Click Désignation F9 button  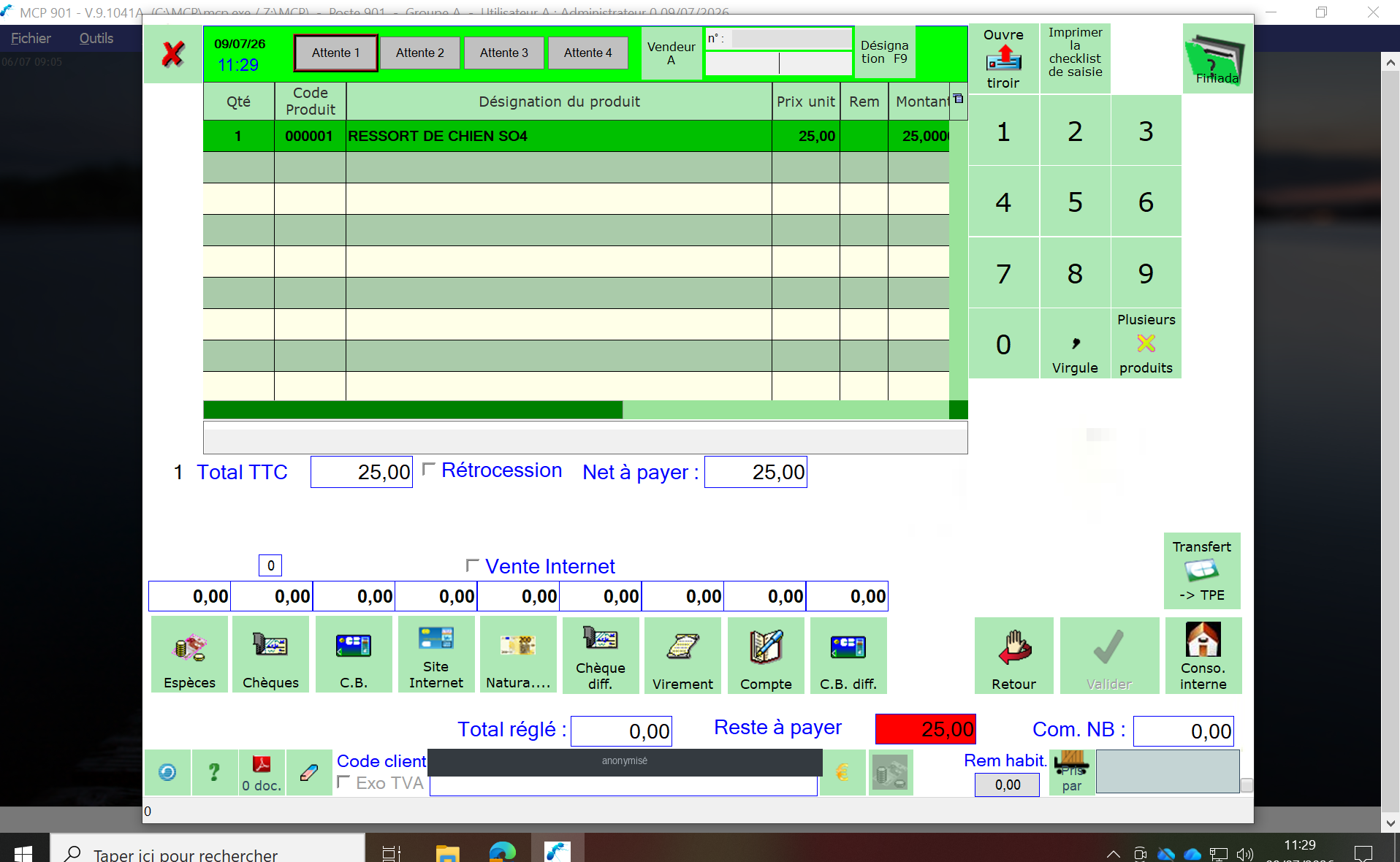click(x=884, y=53)
